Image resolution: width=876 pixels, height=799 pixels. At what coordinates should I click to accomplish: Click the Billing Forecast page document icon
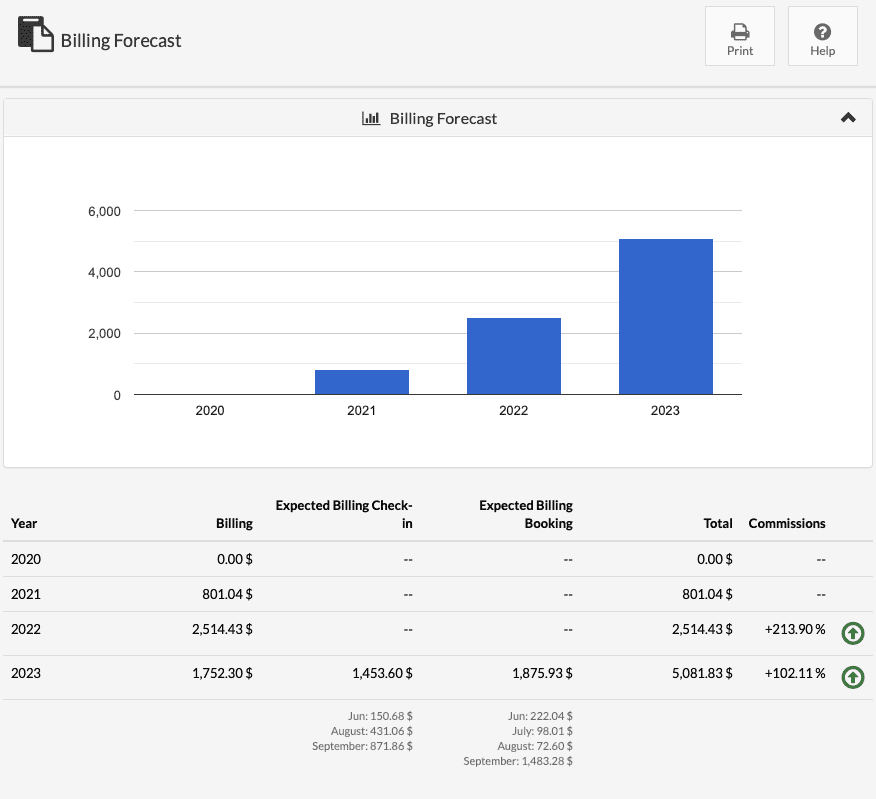(x=36, y=34)
